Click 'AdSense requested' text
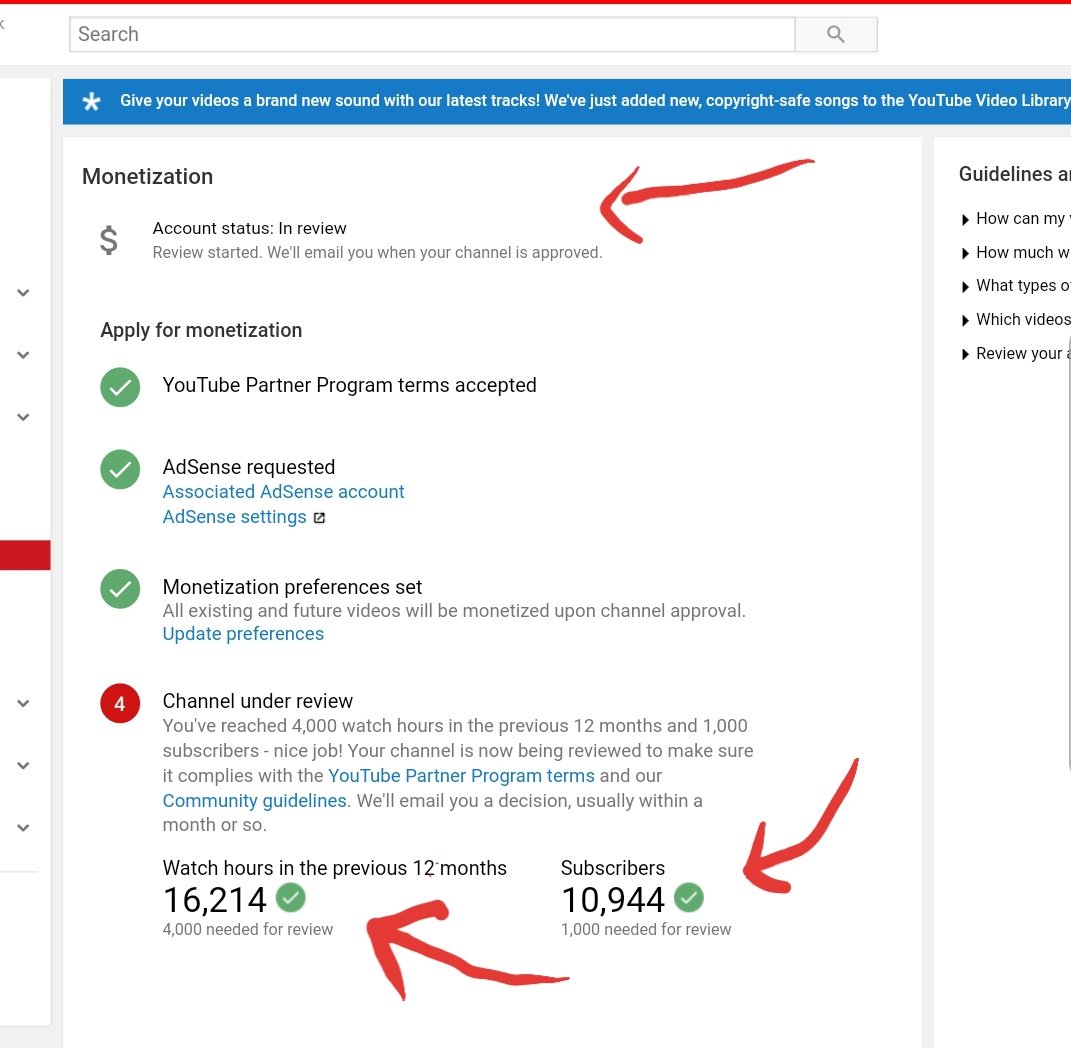The image size is (1071, 1048). 249,467
